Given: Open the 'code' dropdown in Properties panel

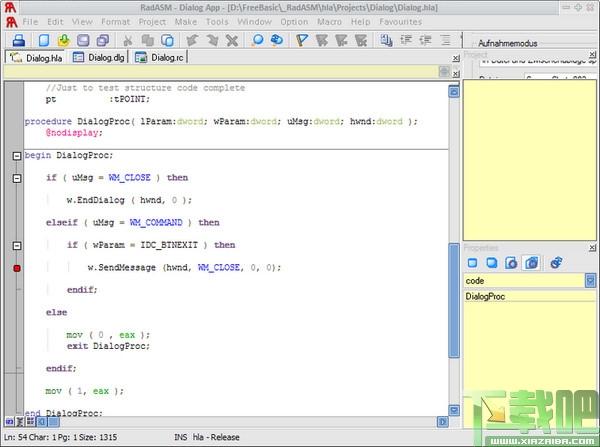Looking at the screenshot, I should (x=590, y=281).
